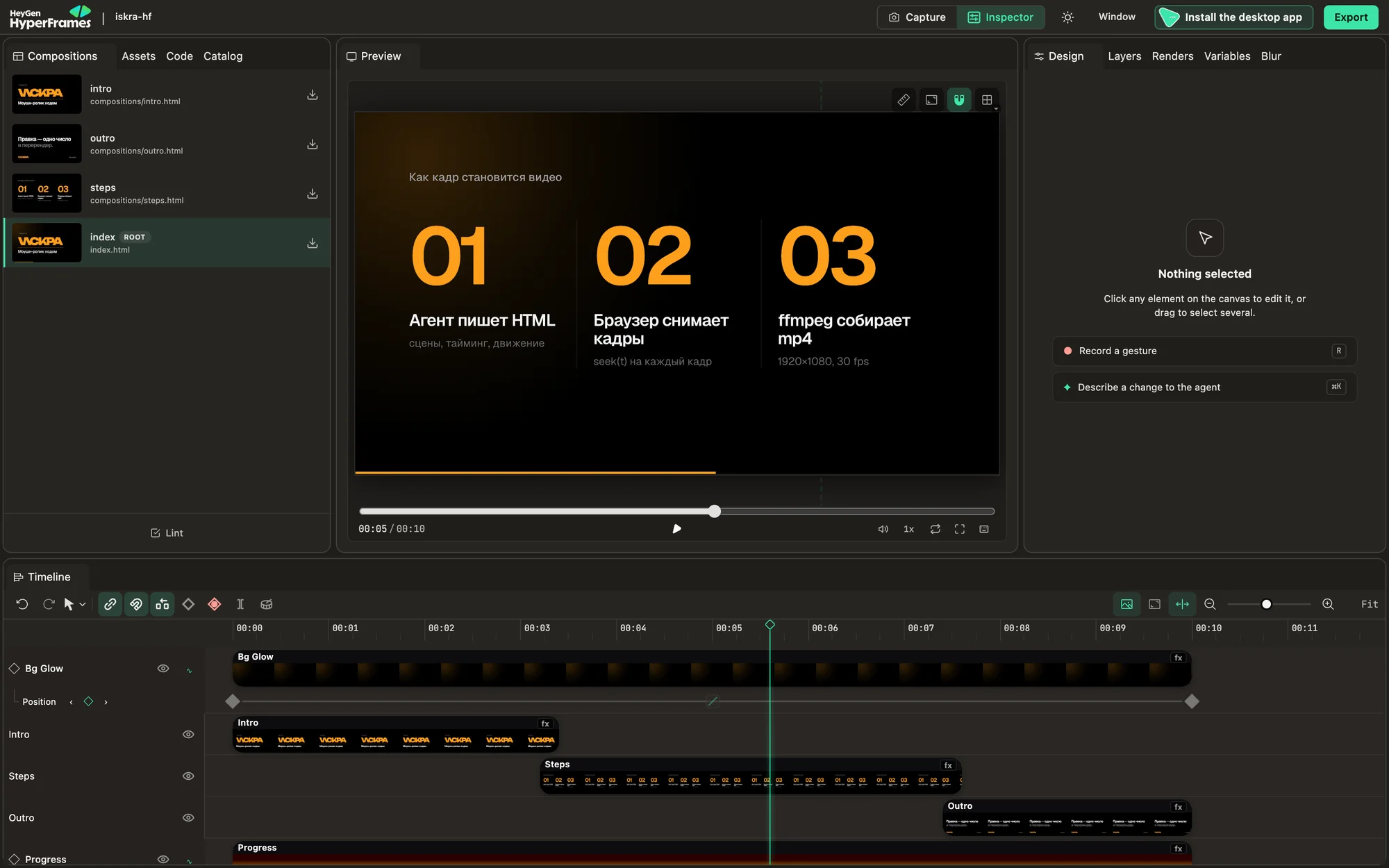The image size is (1389, 868).
Task: Toggle visibility of Bg Glow track
Action: (x=163, y=669)
